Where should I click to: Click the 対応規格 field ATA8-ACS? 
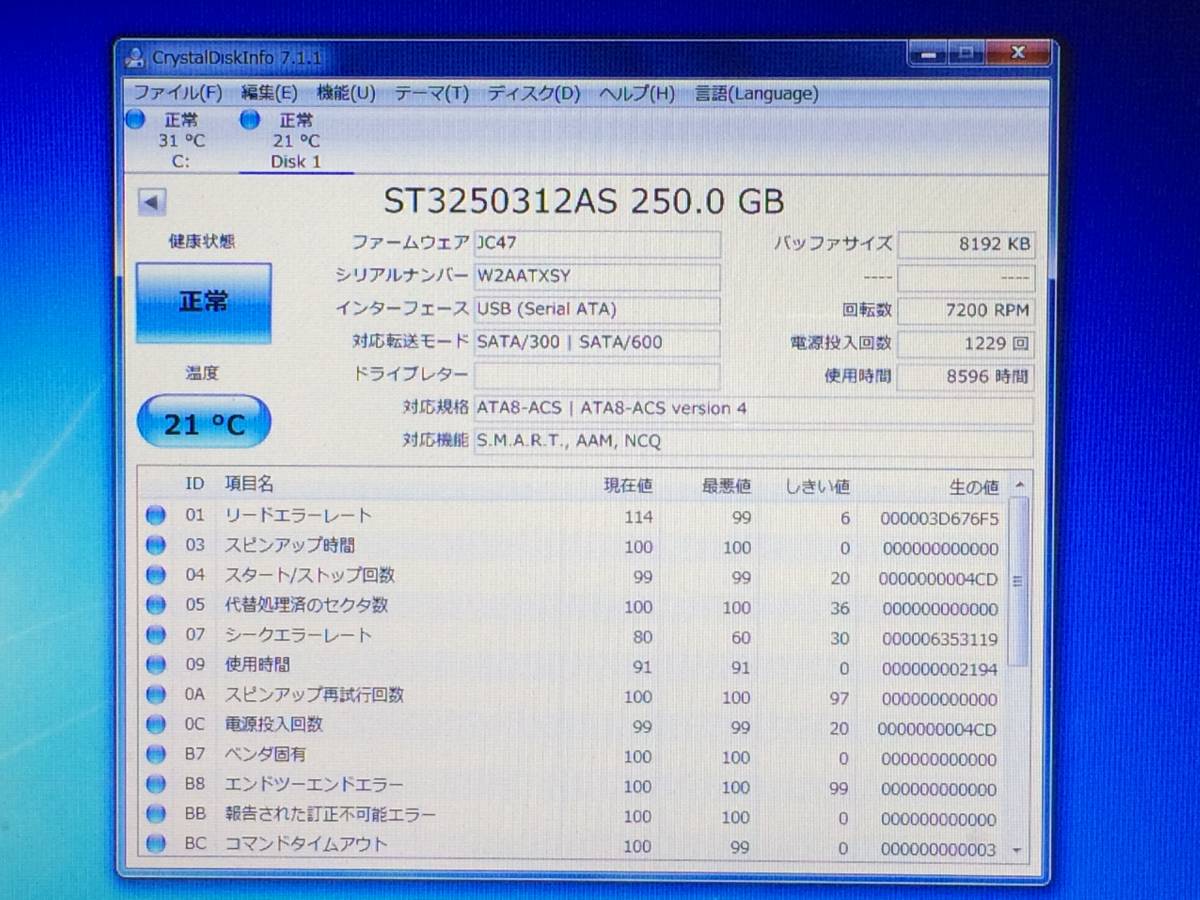[753, 409]
